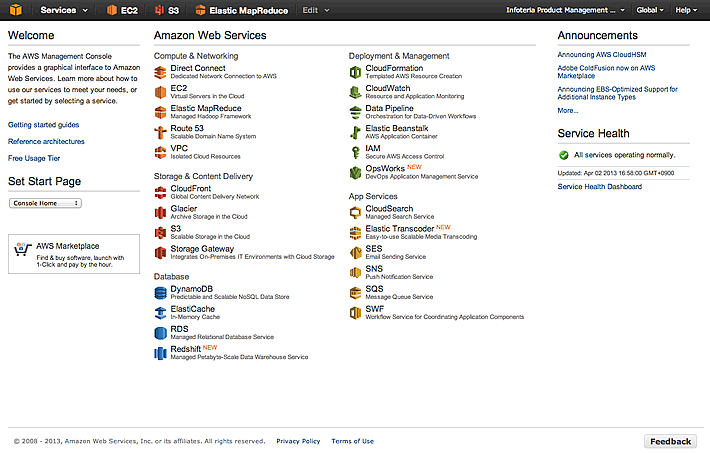710x453 pixels.
Task: Open the EBS-Optimized Support announcement
Action: coord(617,93)
